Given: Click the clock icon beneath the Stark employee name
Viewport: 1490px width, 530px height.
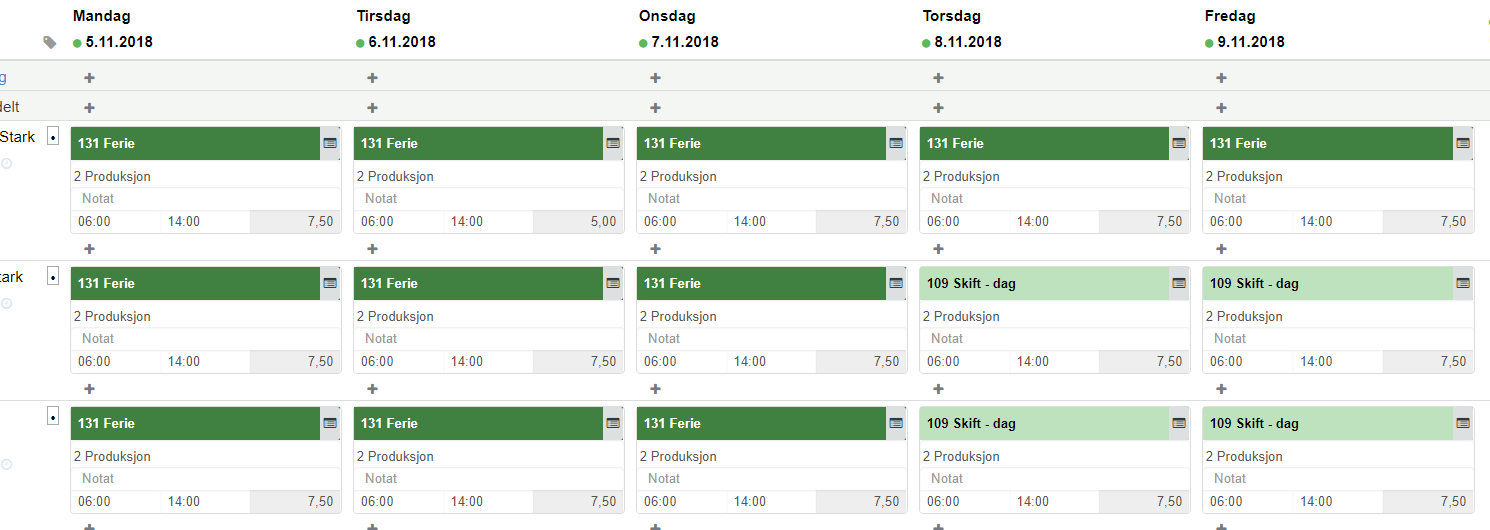Looking at the screenshot, I should [x=6, y=163].
